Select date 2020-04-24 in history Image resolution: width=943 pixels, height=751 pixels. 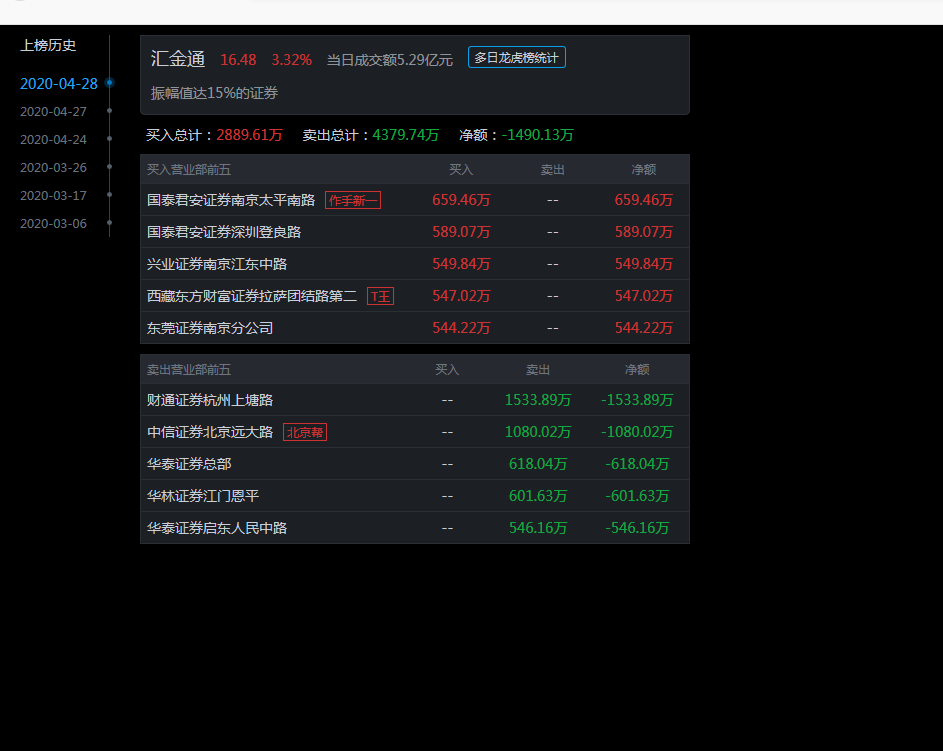53,139
